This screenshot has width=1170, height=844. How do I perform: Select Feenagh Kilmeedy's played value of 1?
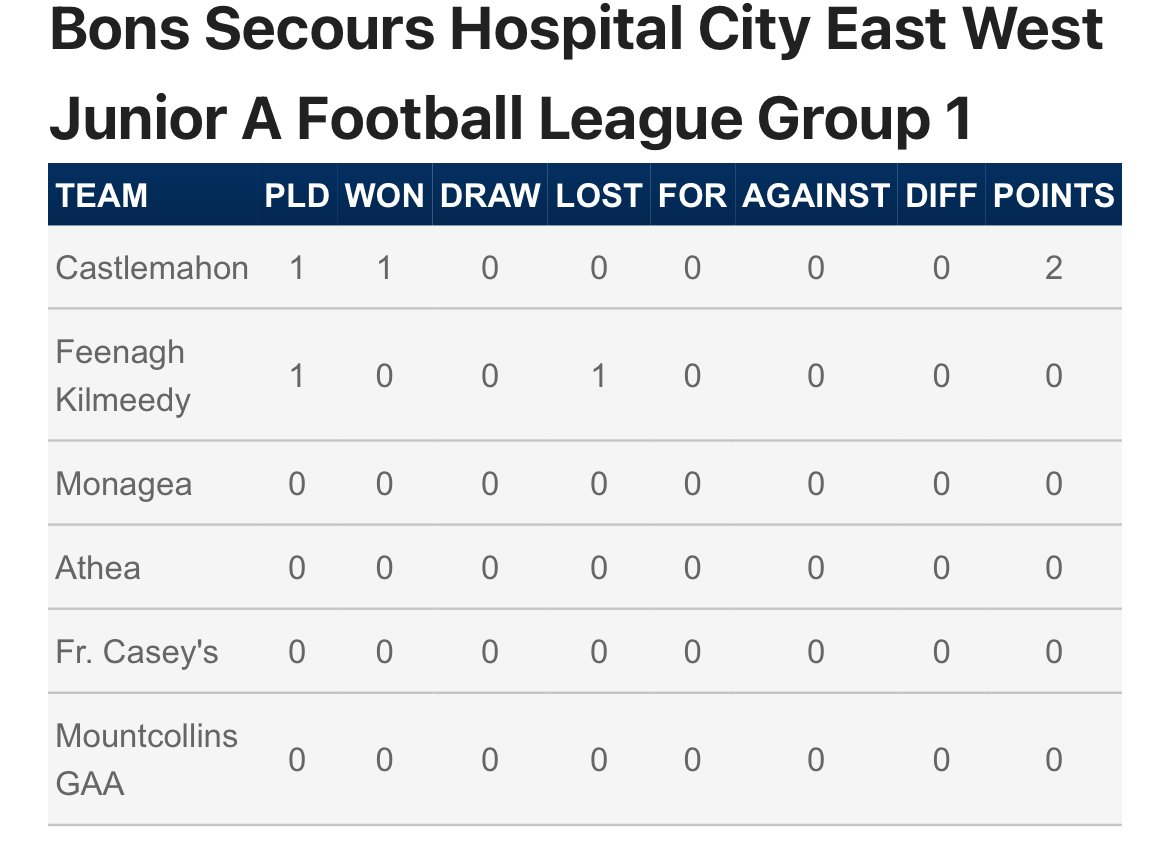pyautogui.click(x=296, y=376)
